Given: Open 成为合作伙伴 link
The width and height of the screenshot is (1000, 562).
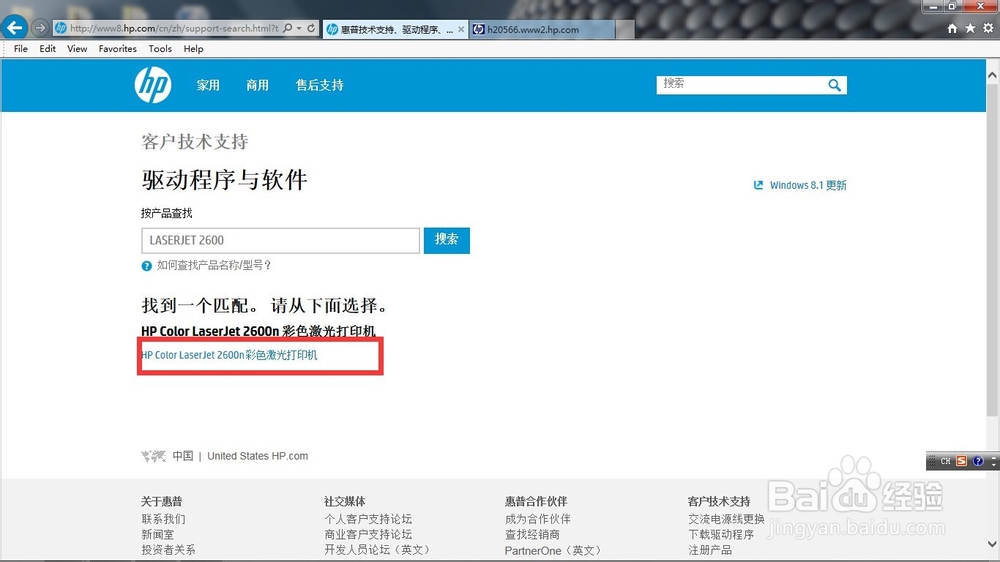Looking at the screenshot, I should (538, 519).
